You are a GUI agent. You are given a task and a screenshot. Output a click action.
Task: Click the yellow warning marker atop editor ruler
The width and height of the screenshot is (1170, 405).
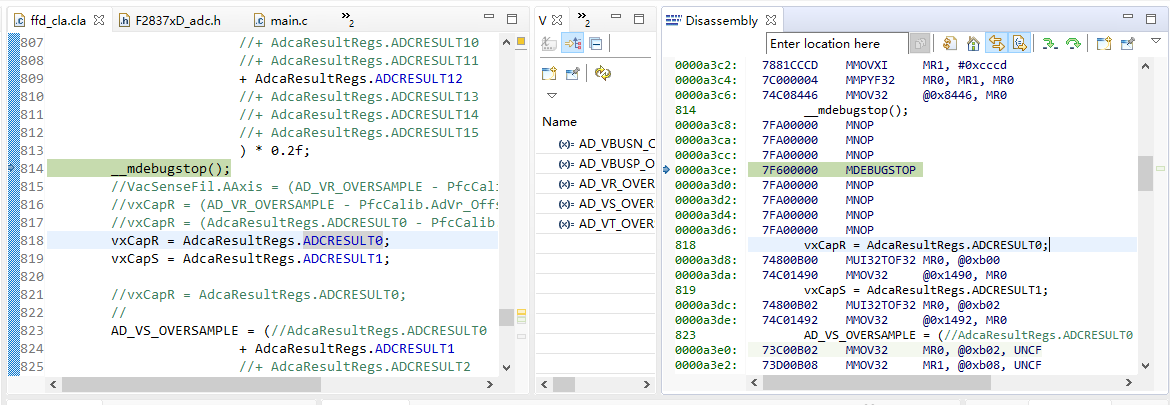tap(522, 41)
